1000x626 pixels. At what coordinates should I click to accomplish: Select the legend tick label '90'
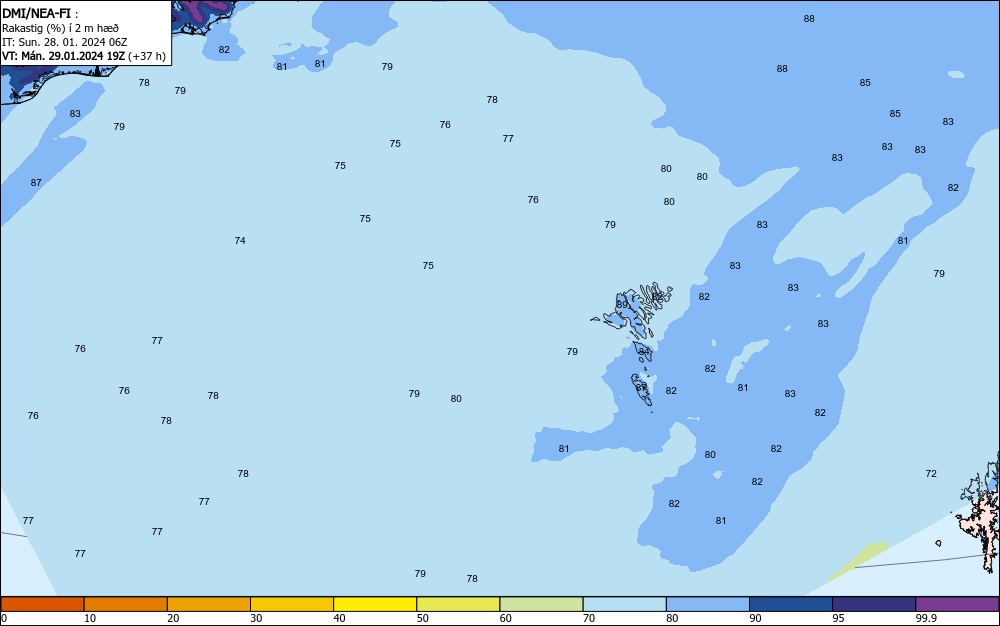tap(755, 618)
